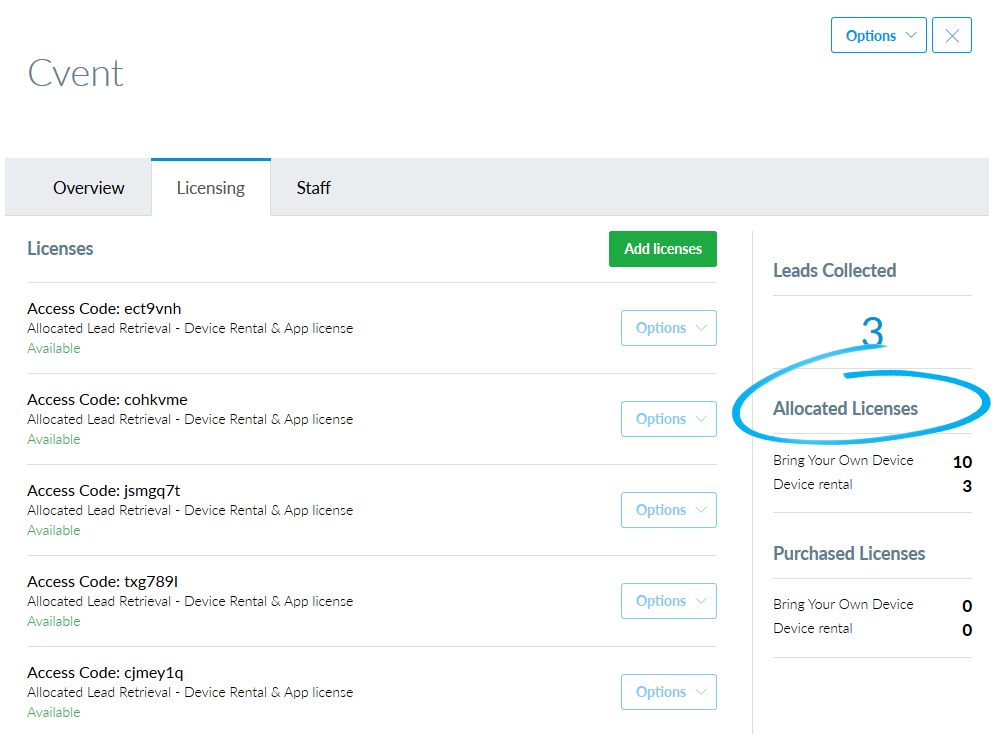Click the Device rental allocated count 3
Screen dimensions: 994x737
[966, 486]
